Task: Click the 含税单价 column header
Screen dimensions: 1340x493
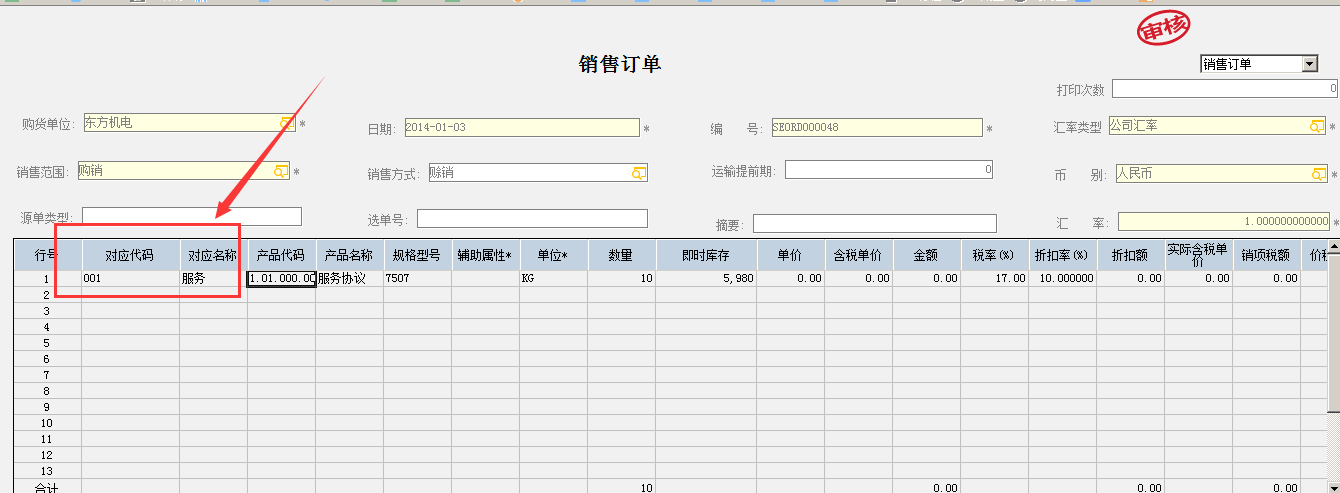Action: click(859, 255)
